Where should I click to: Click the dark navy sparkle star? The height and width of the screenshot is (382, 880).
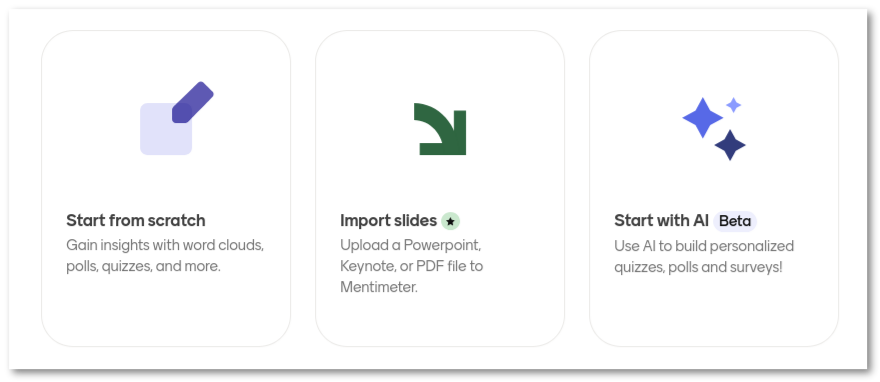point(730,145)
